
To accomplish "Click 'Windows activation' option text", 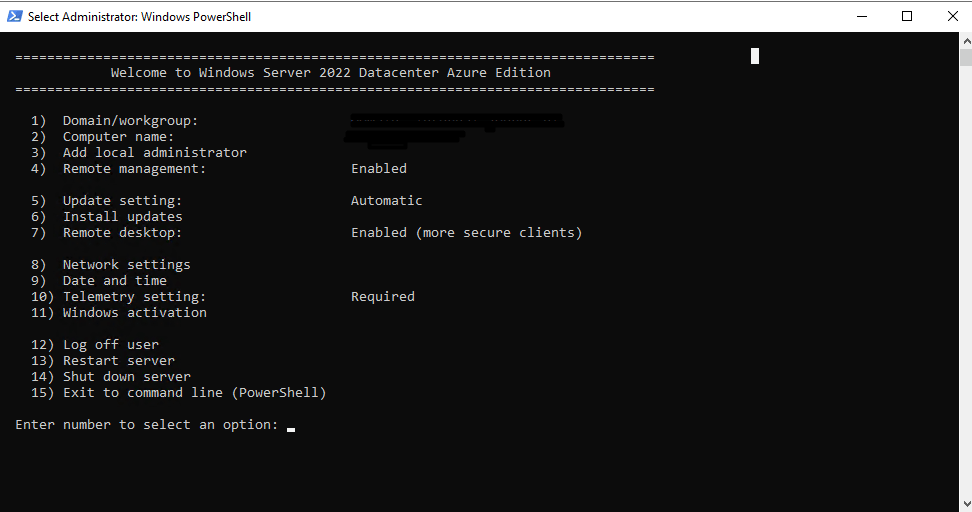I will [135, 313].
